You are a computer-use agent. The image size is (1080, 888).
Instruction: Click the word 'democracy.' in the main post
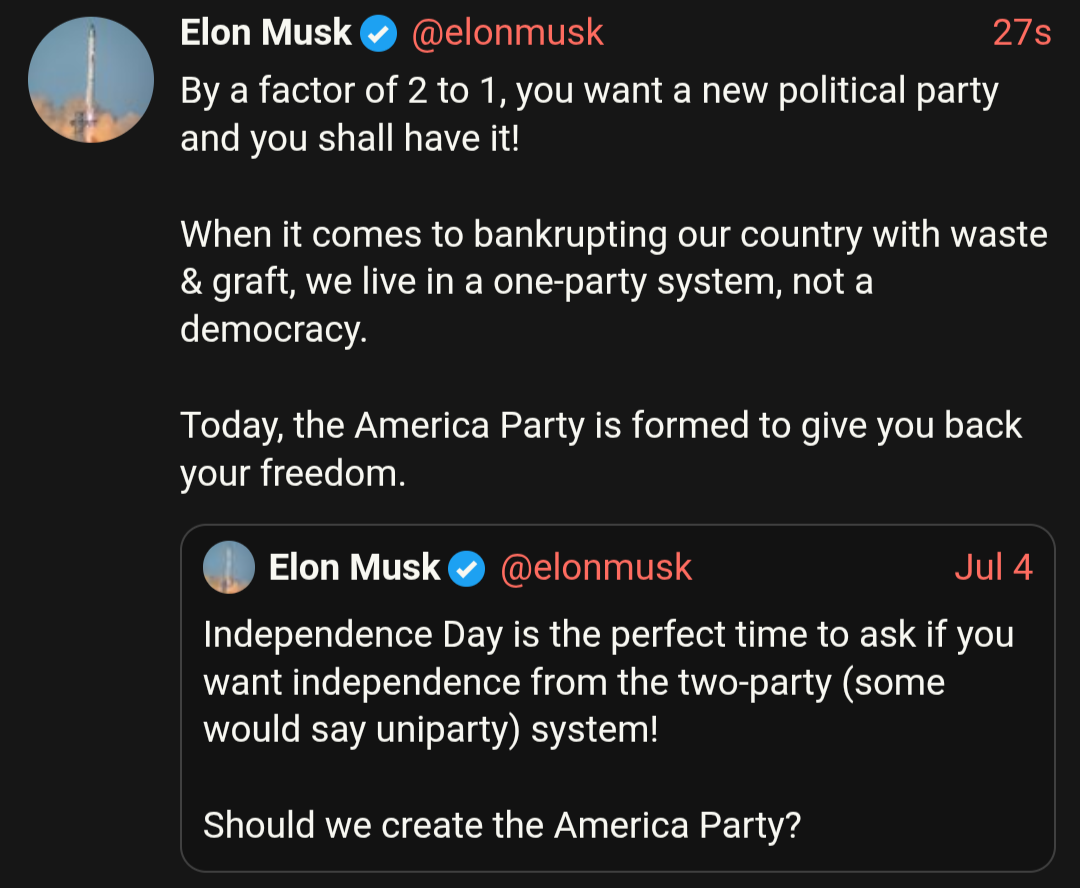tap(273, 329)
